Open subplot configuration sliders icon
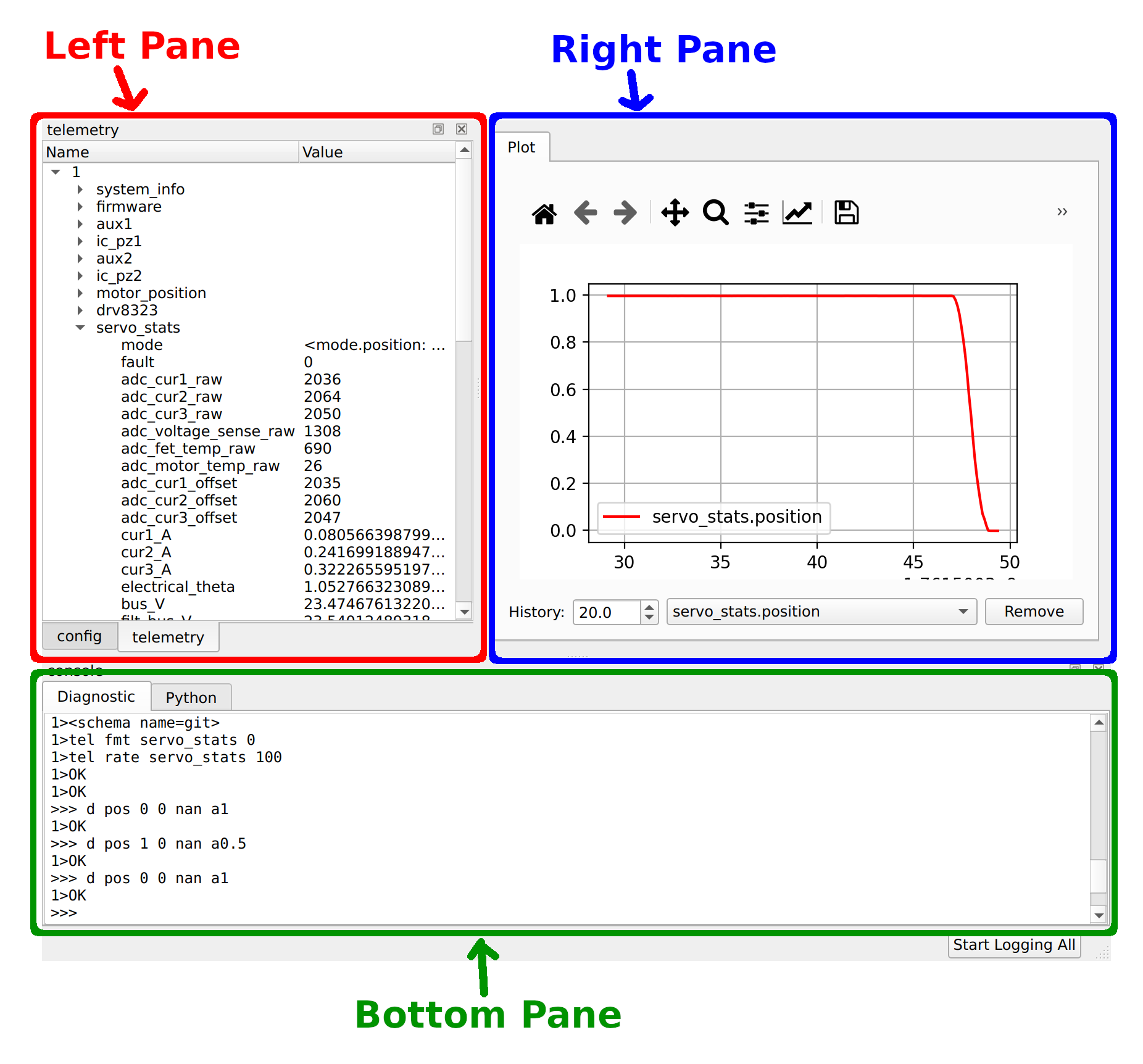This screenshot has height=1064, width=1143. click(756, 213)
